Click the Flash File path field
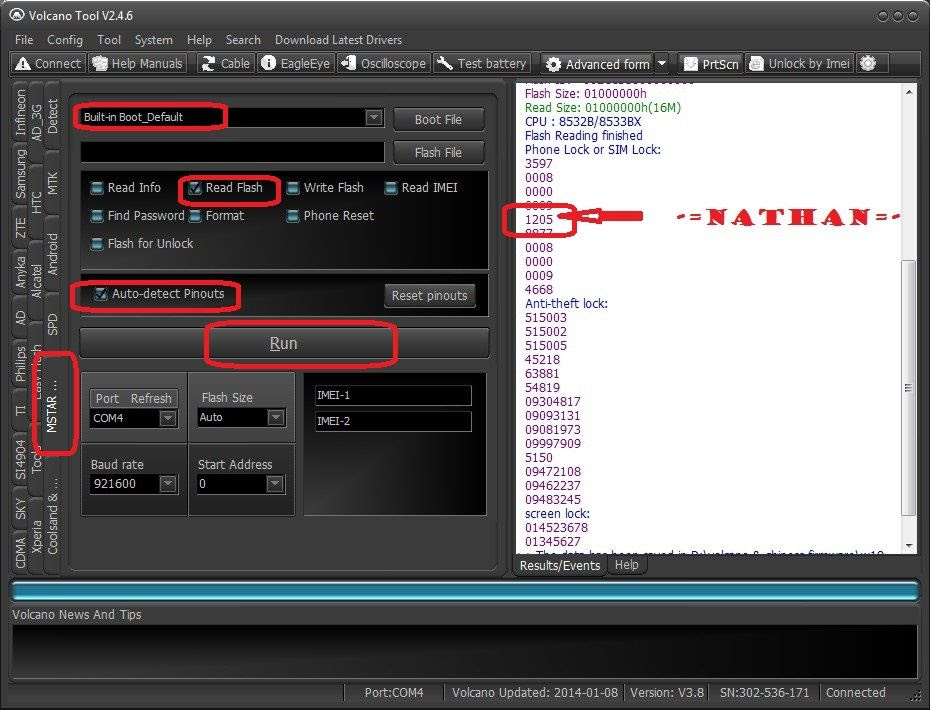 (x=232, y=152)
